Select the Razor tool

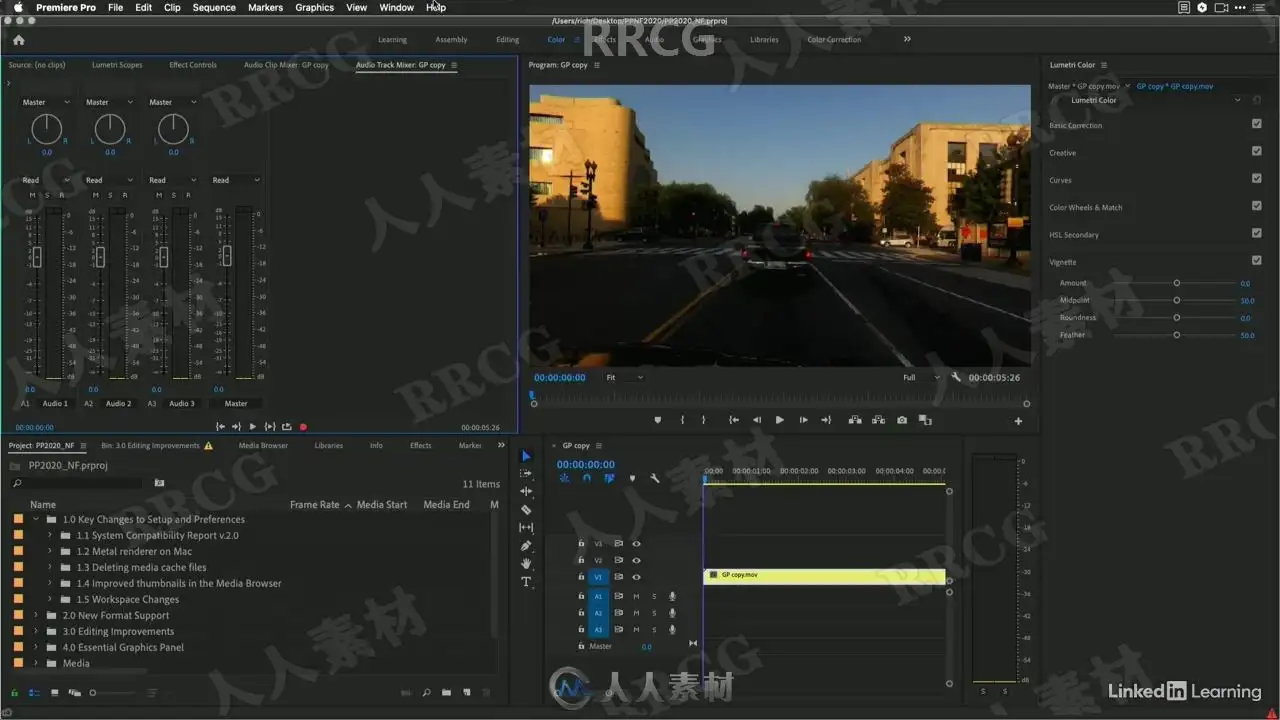click(x=526, y=510)
